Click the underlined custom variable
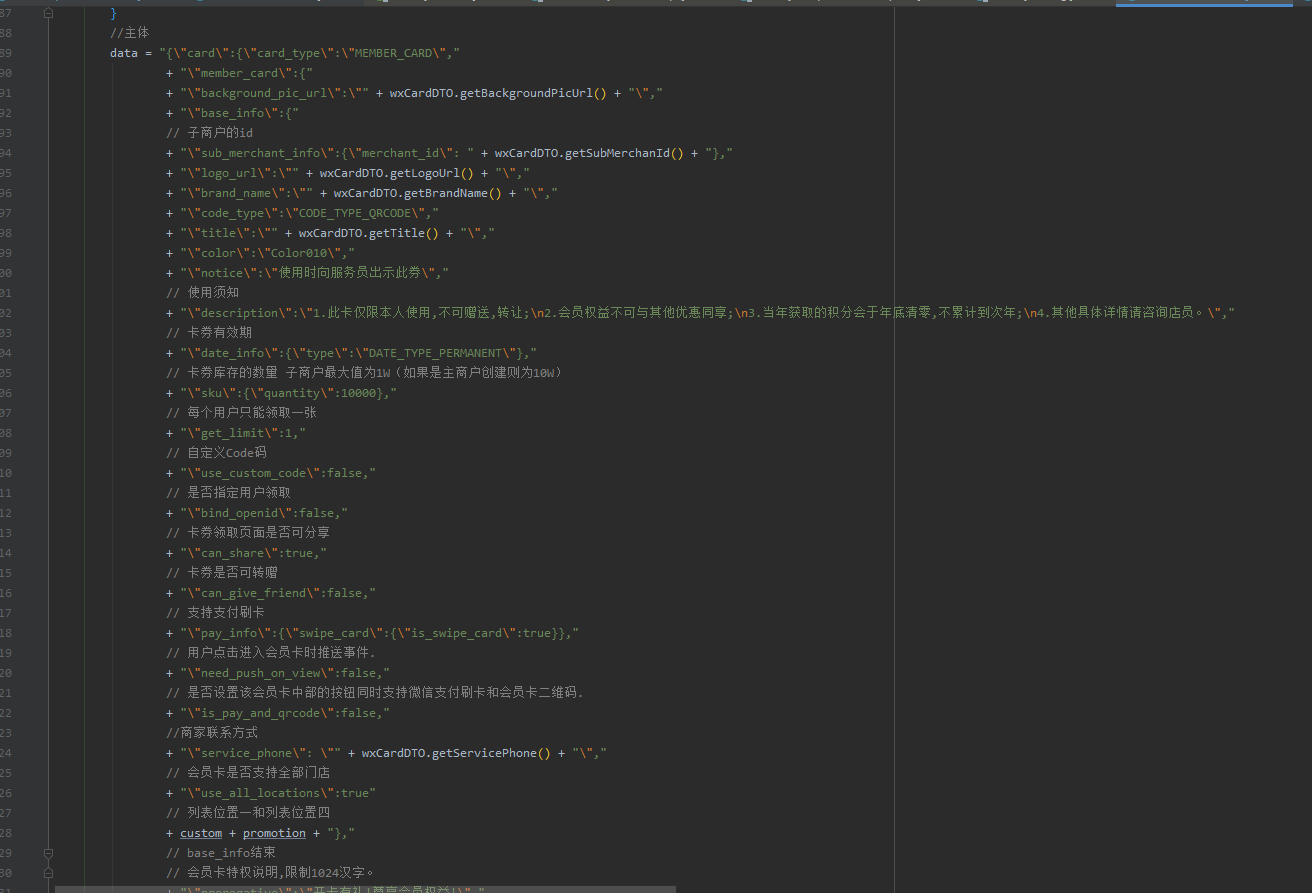This screenshot has width=1312, height=893. [x=201, y=833]
